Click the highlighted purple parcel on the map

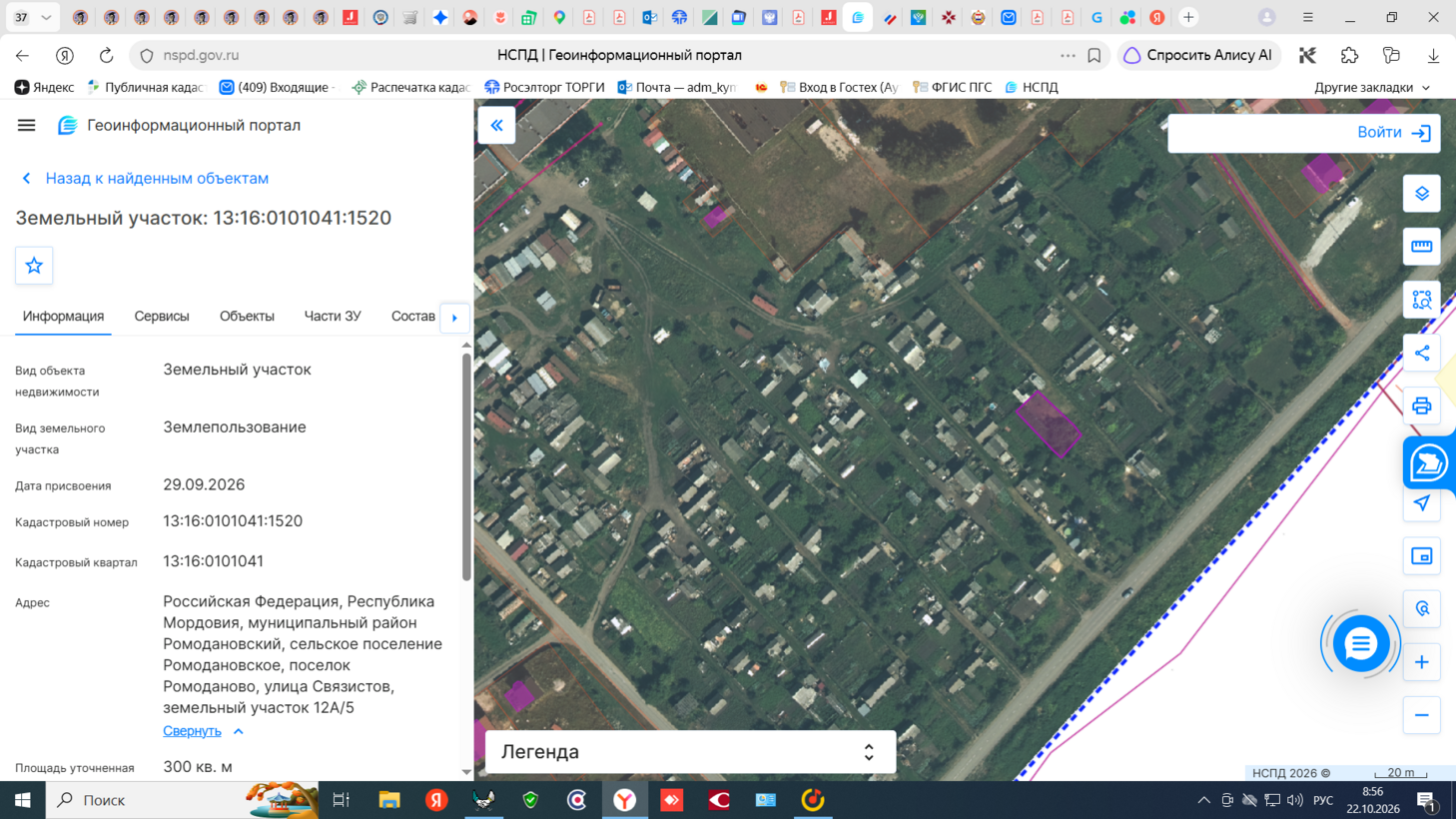tap(1049, 424)
